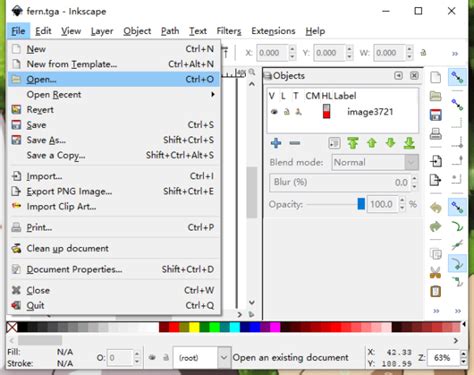Viewport: 474px width, 375px height.
Task: Click the palette menu arrow at right end
Action: click(464, 324)
